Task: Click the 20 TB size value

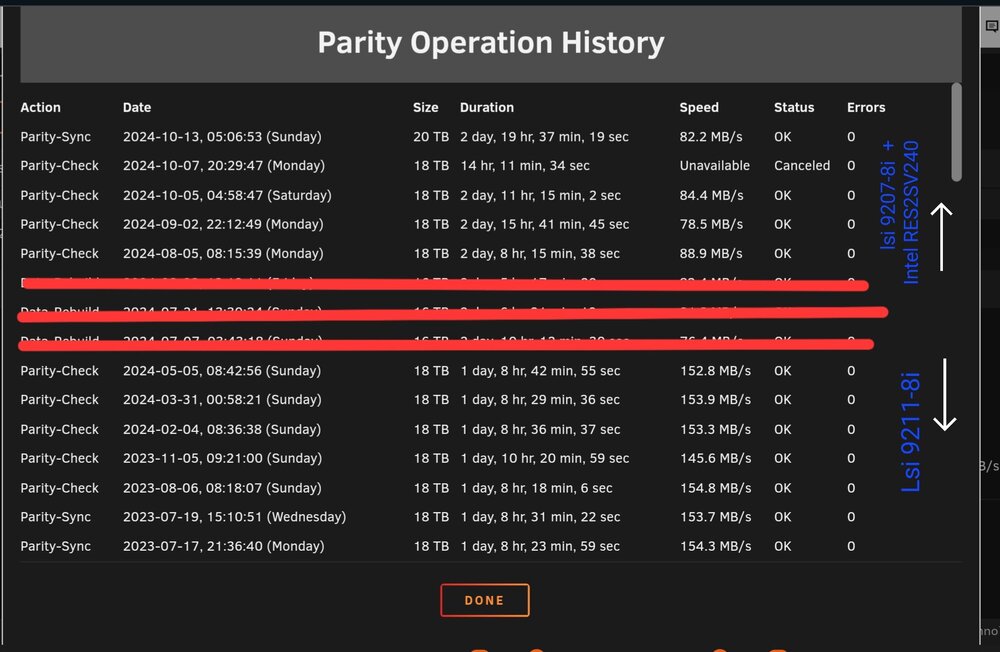Action: click(x=431, y=137)
